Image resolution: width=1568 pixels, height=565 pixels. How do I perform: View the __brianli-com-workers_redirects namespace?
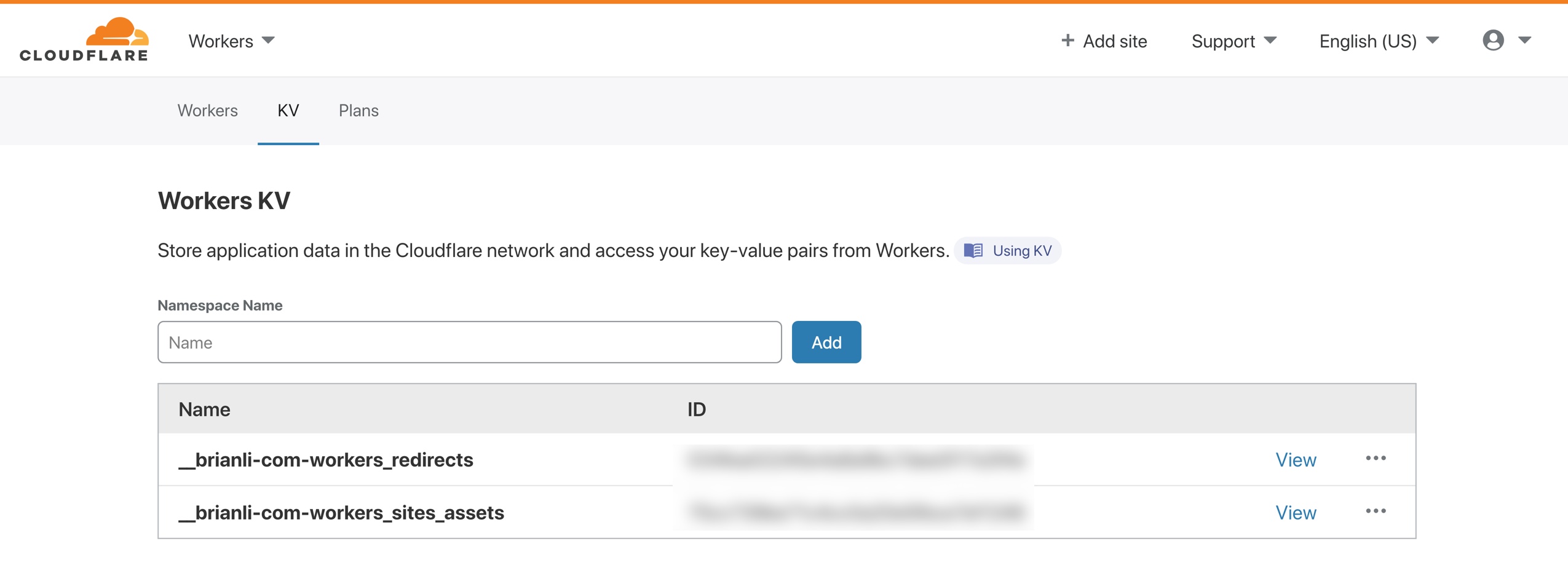click(1296, 460)
